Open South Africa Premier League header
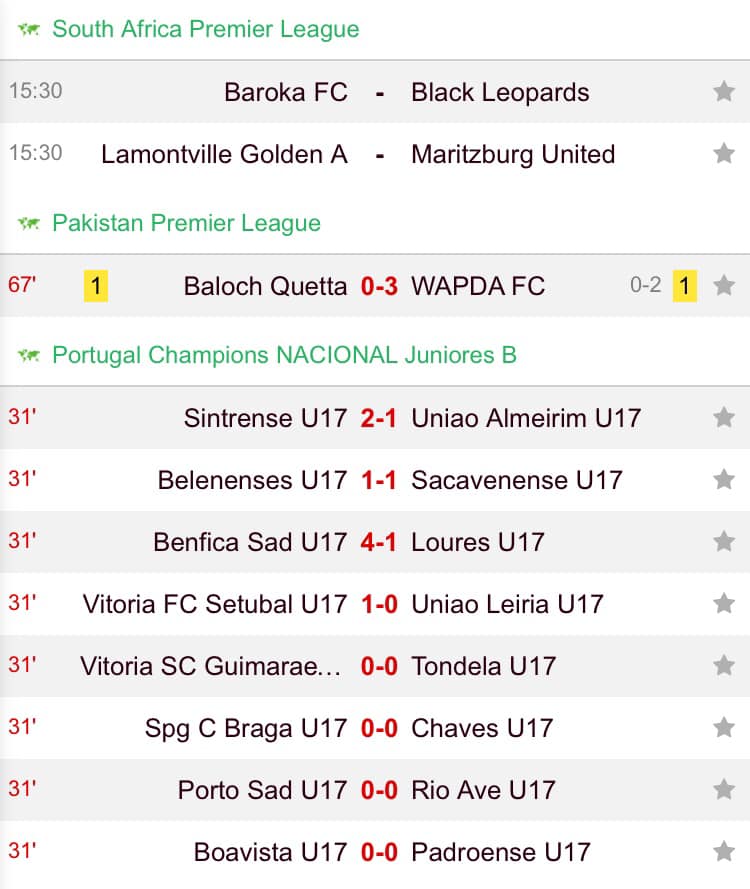 click(x=206, y=29)
